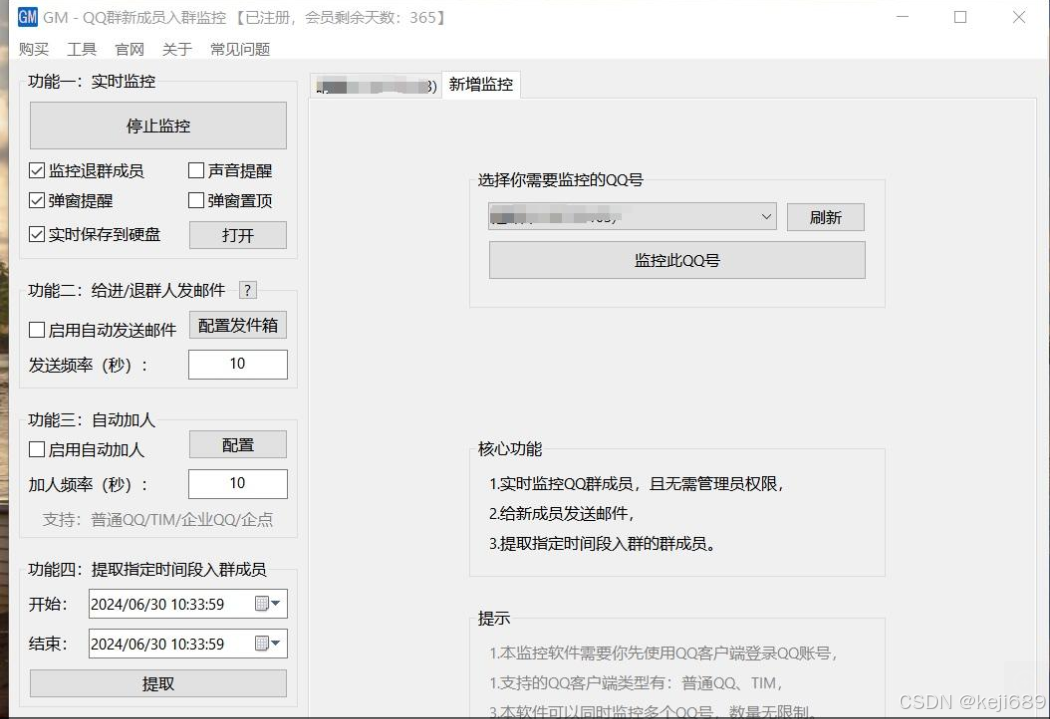Open calendar picker for 结束 date
Image resolution: width=1050 pixels, height=719 pixels.
tap(262, 643)
